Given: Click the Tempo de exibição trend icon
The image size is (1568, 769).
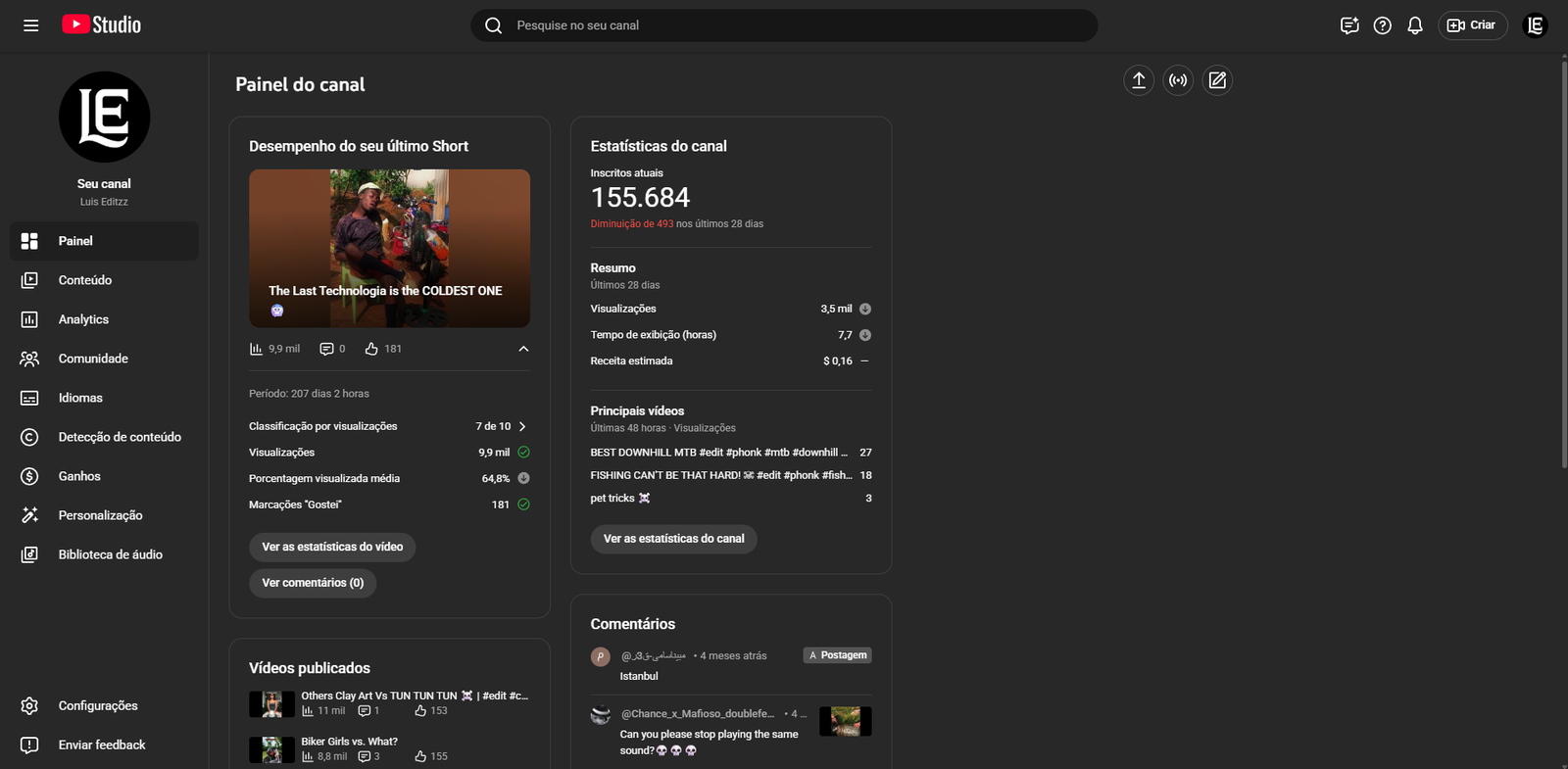Looking at the screenshot, I should click(865, 335).
